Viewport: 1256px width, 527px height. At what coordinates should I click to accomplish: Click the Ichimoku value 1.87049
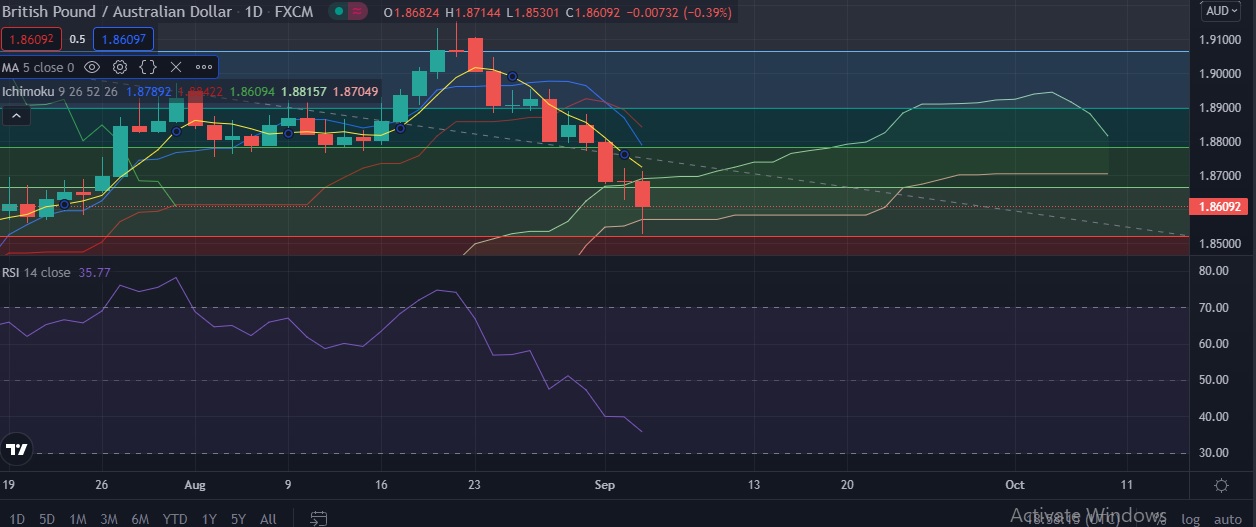pyautogui.click(x=355, y=91)
